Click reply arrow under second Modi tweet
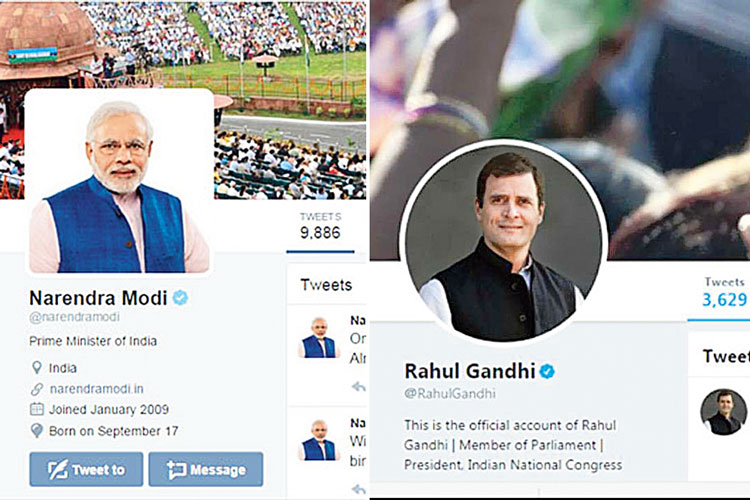Screen dimensions: 750x500 [358, 489]
